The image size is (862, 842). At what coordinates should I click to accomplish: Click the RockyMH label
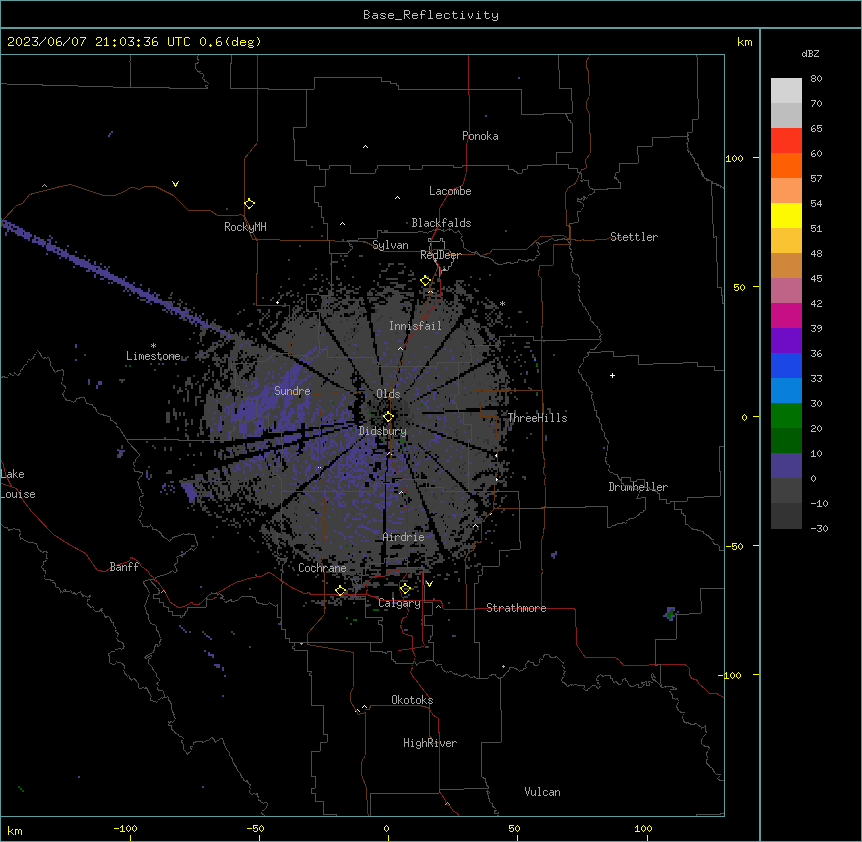[x=245, y=227]
